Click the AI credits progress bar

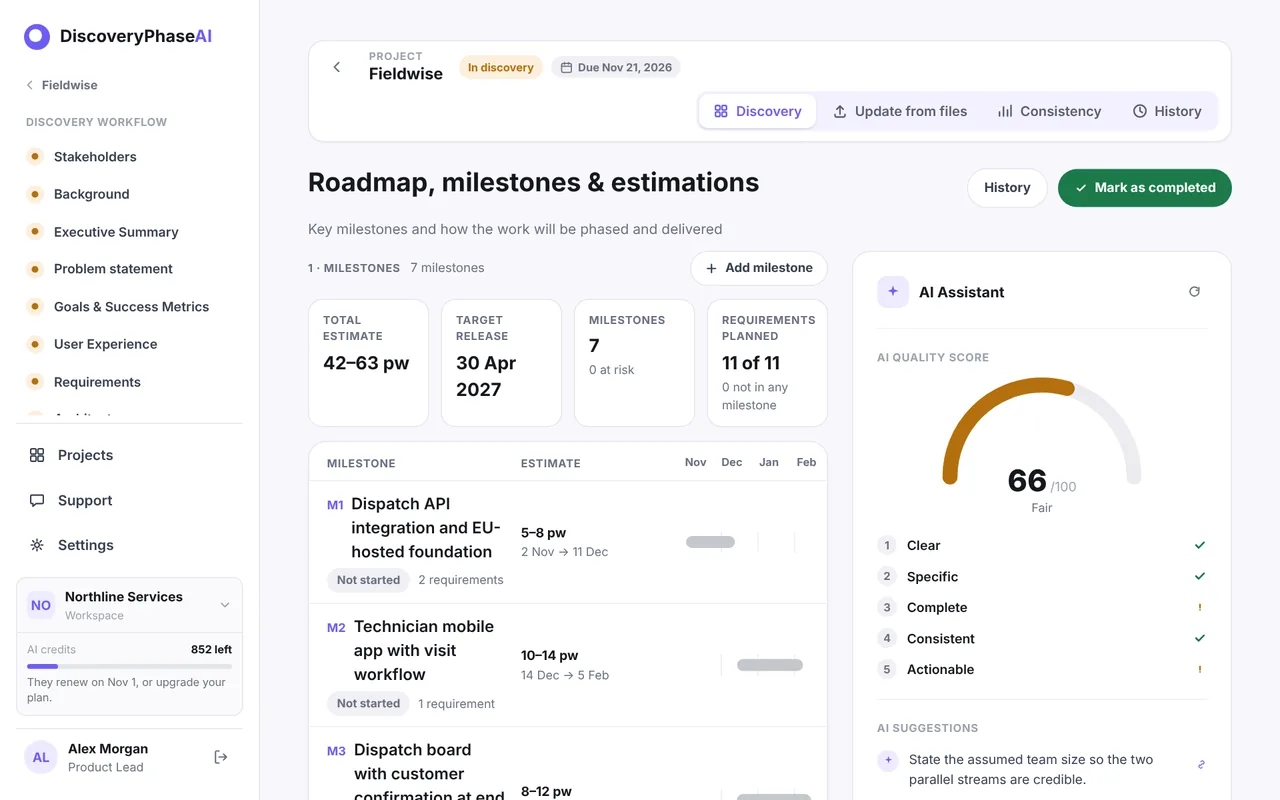pos(129,666)
